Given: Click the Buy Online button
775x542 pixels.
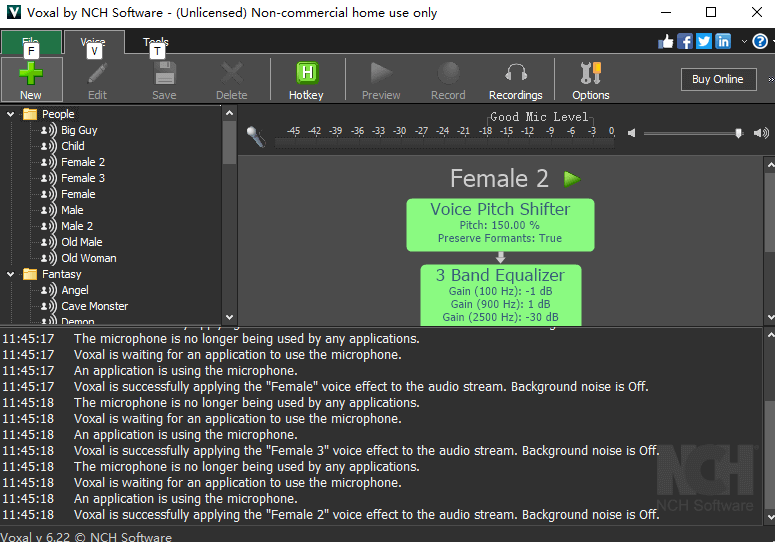Looking at the screenshot, I should (717, 79).
